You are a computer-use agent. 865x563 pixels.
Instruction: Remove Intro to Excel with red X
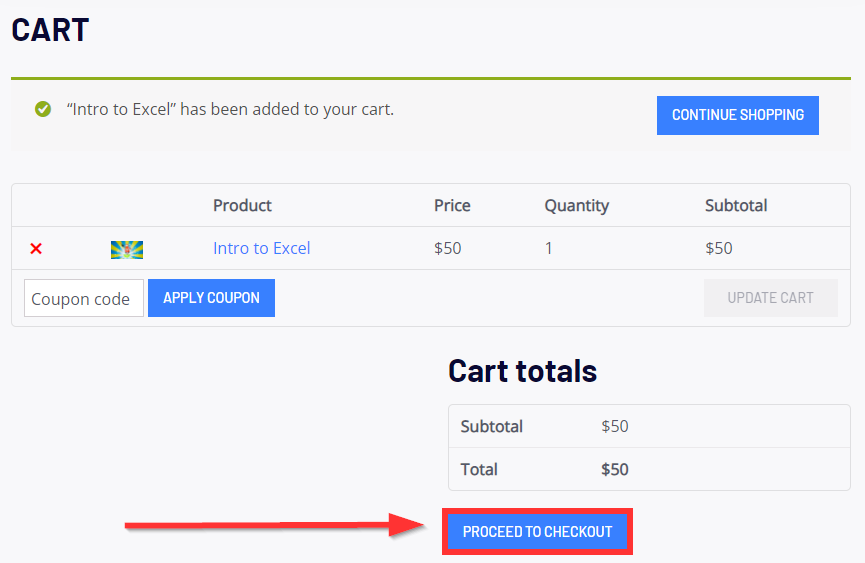(x=36, y=249)
